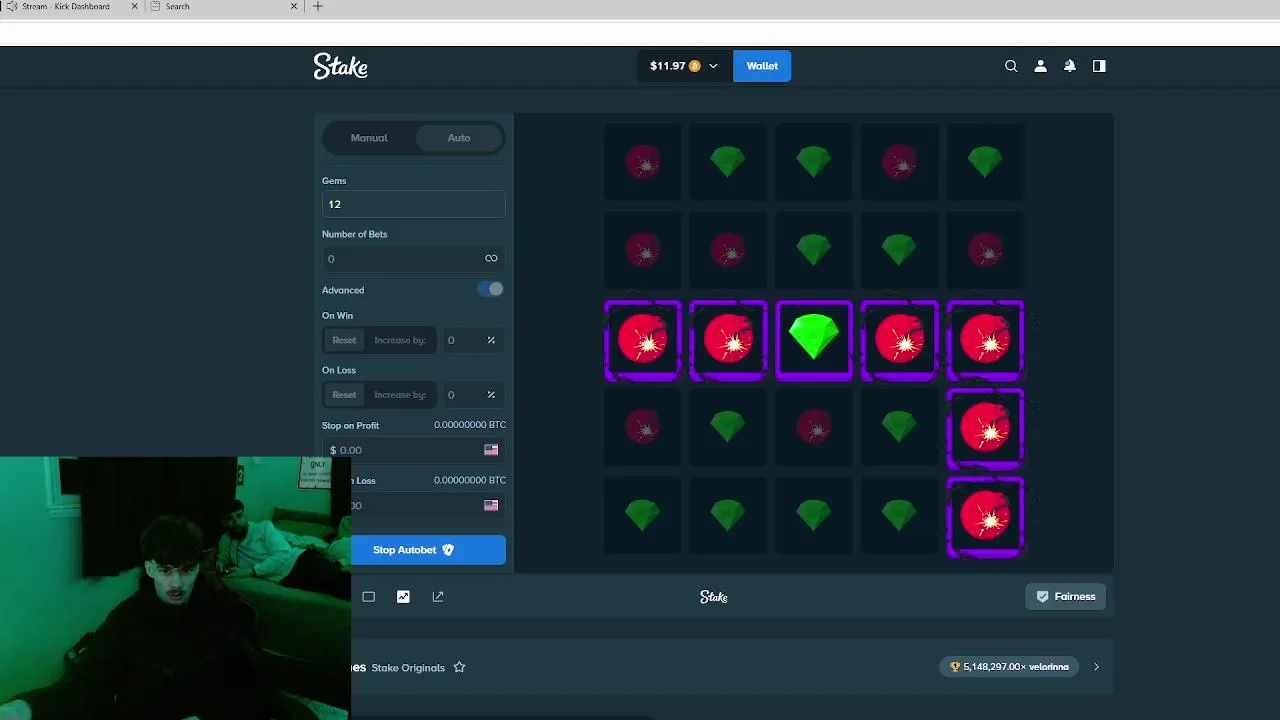Open the Wallet button

tap(762, 66)
